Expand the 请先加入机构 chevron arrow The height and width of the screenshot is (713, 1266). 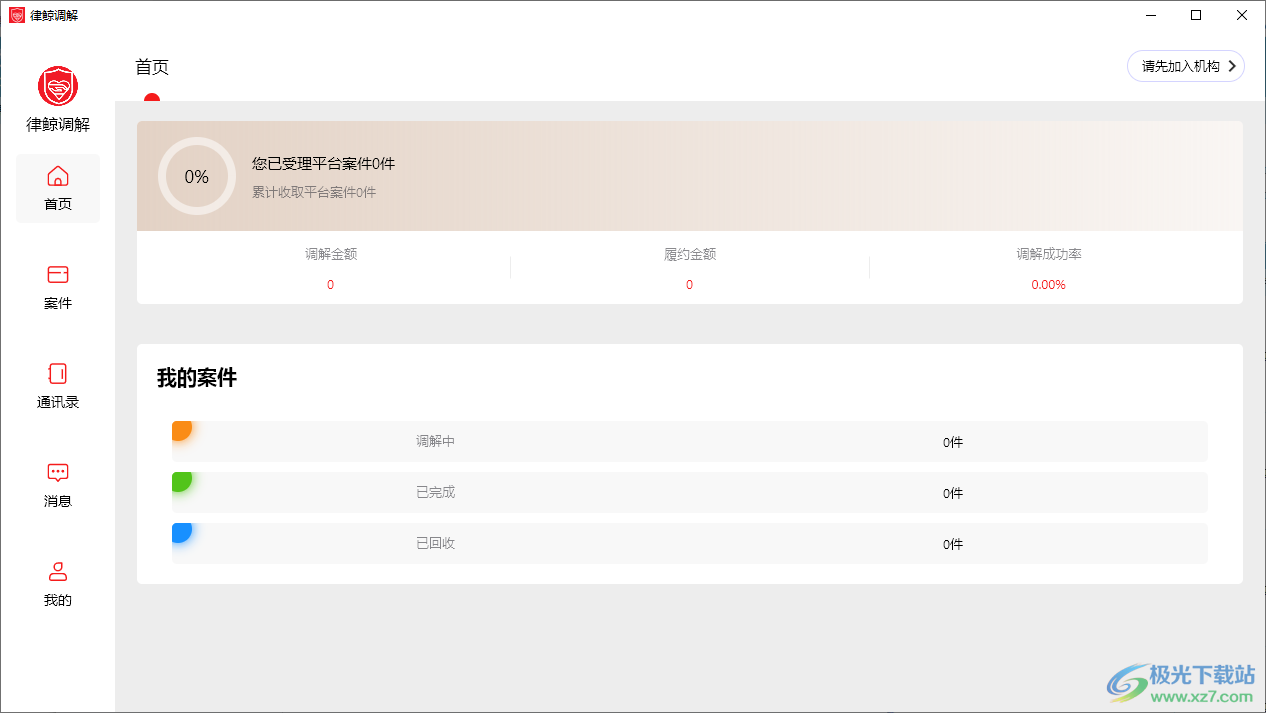tap(1232, 67)
